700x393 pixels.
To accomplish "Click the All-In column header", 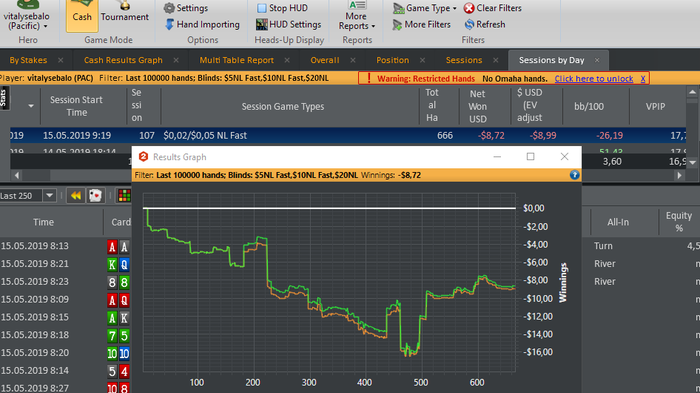I will click(618, 222).
